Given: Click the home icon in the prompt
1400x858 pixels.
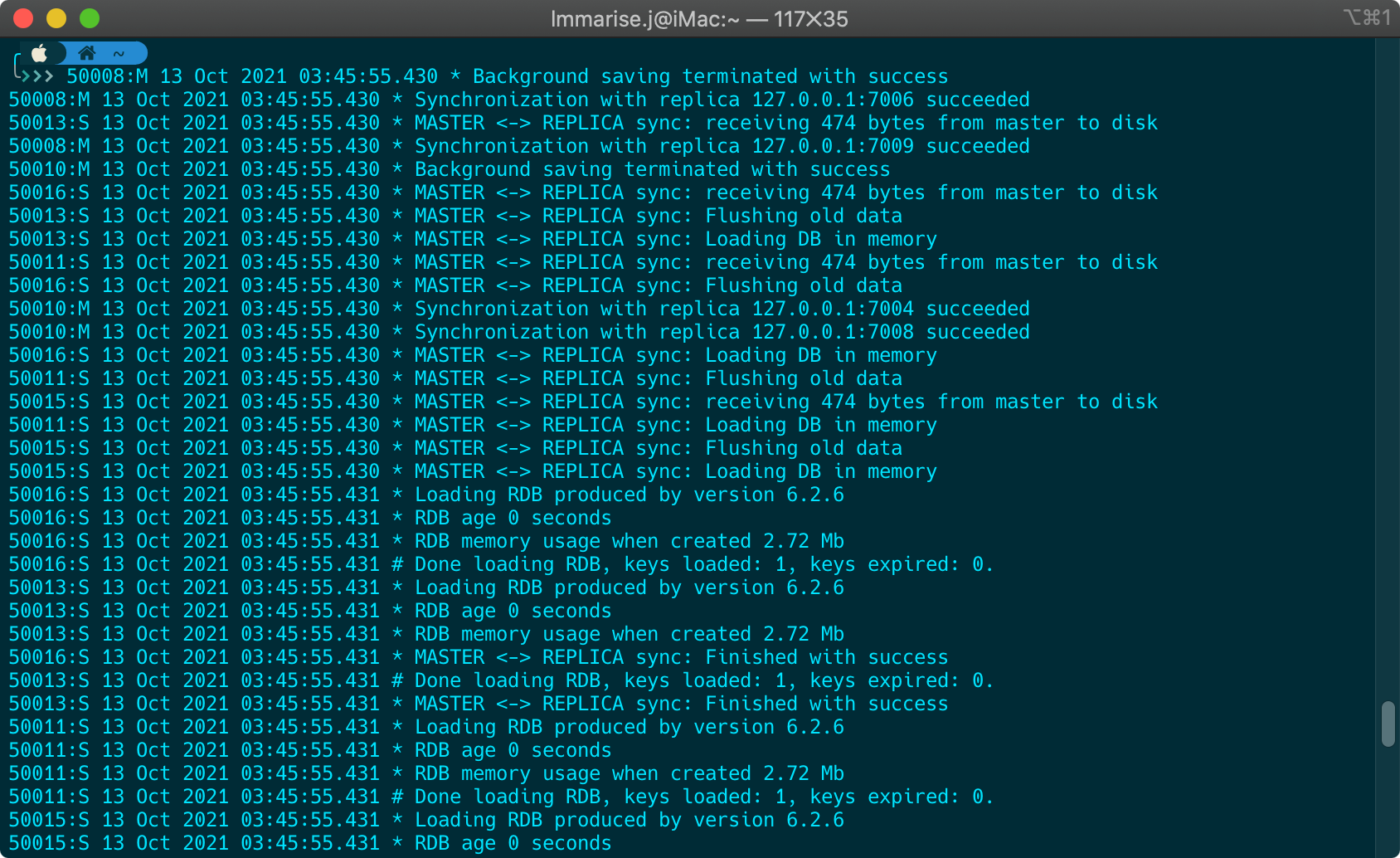Looking at the screenshot, I should [x=86, y=53].
